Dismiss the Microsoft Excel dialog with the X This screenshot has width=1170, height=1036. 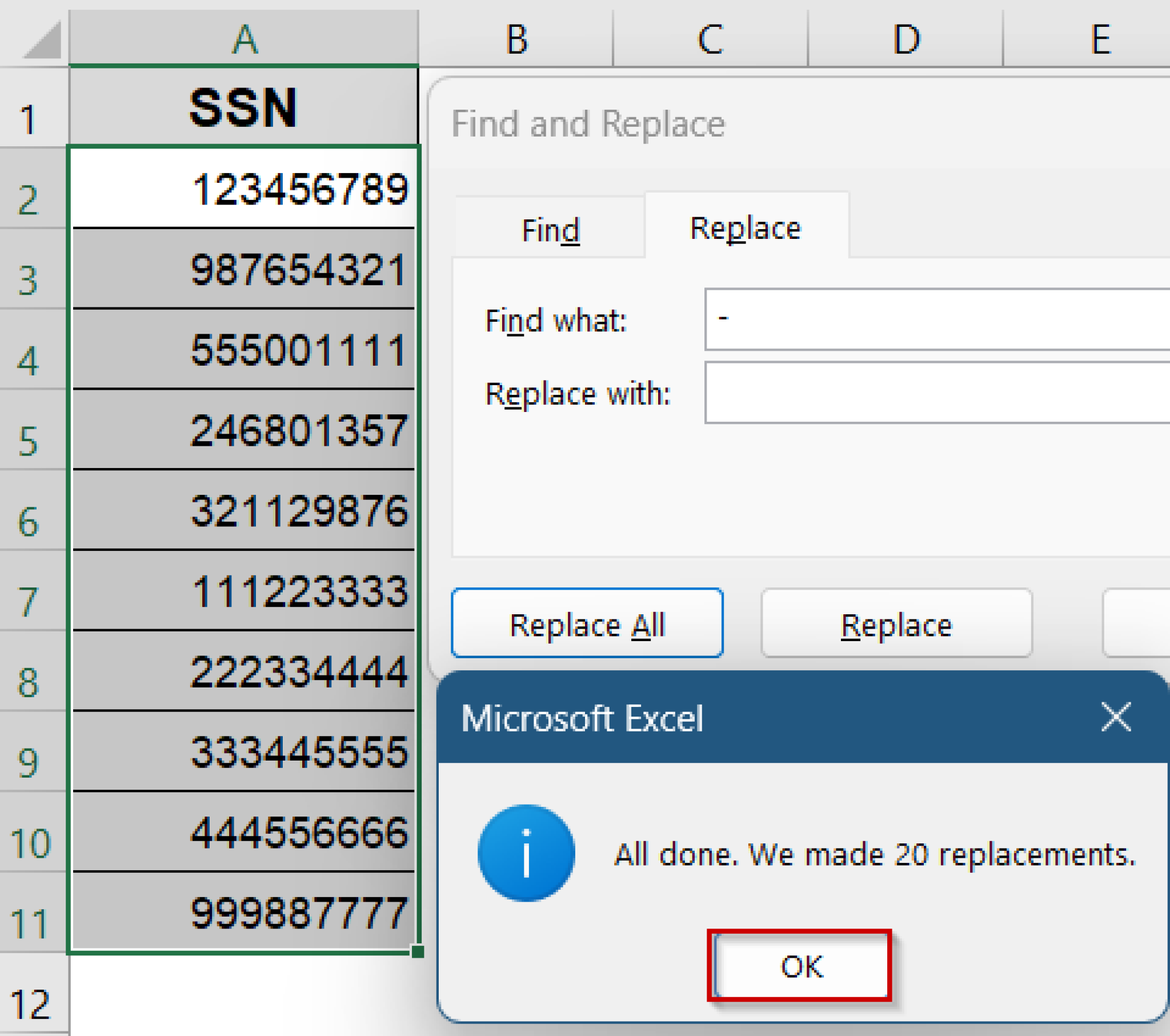[1114, 716]
